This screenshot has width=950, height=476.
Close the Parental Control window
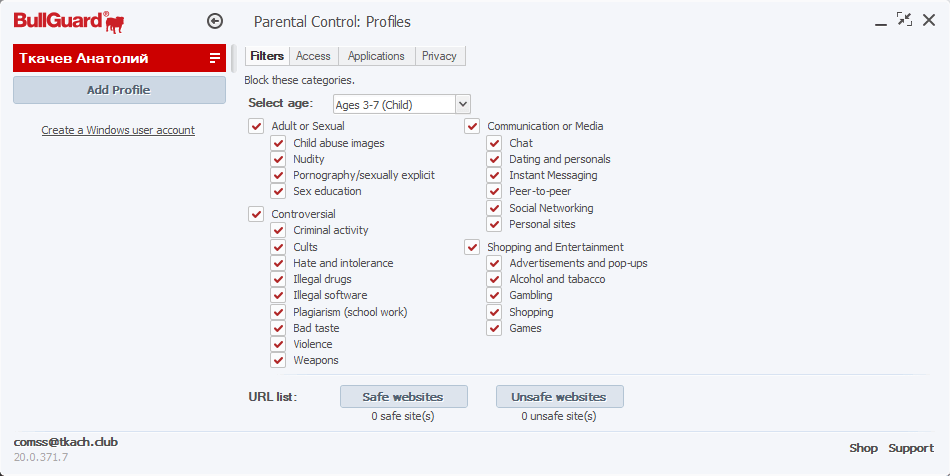(x=929, y=19)
